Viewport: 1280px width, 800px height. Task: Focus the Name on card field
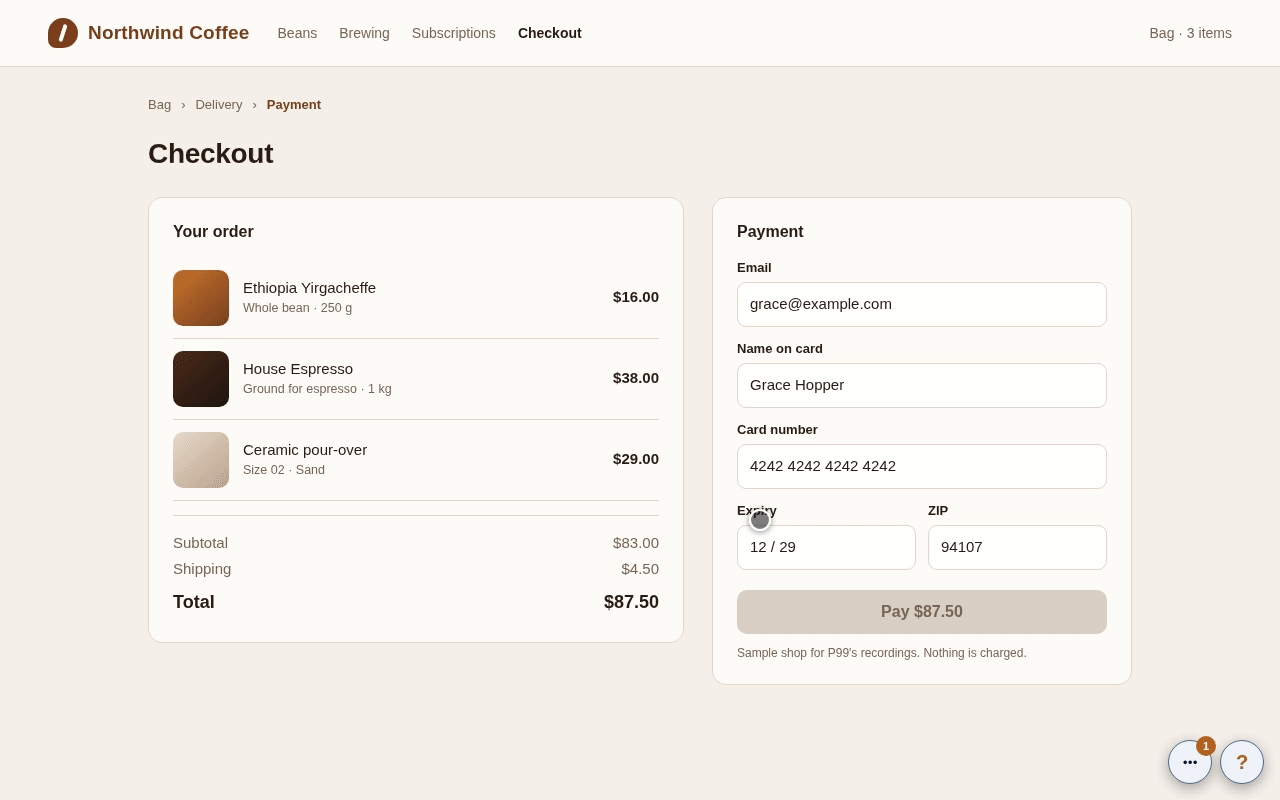click(922, 385)
